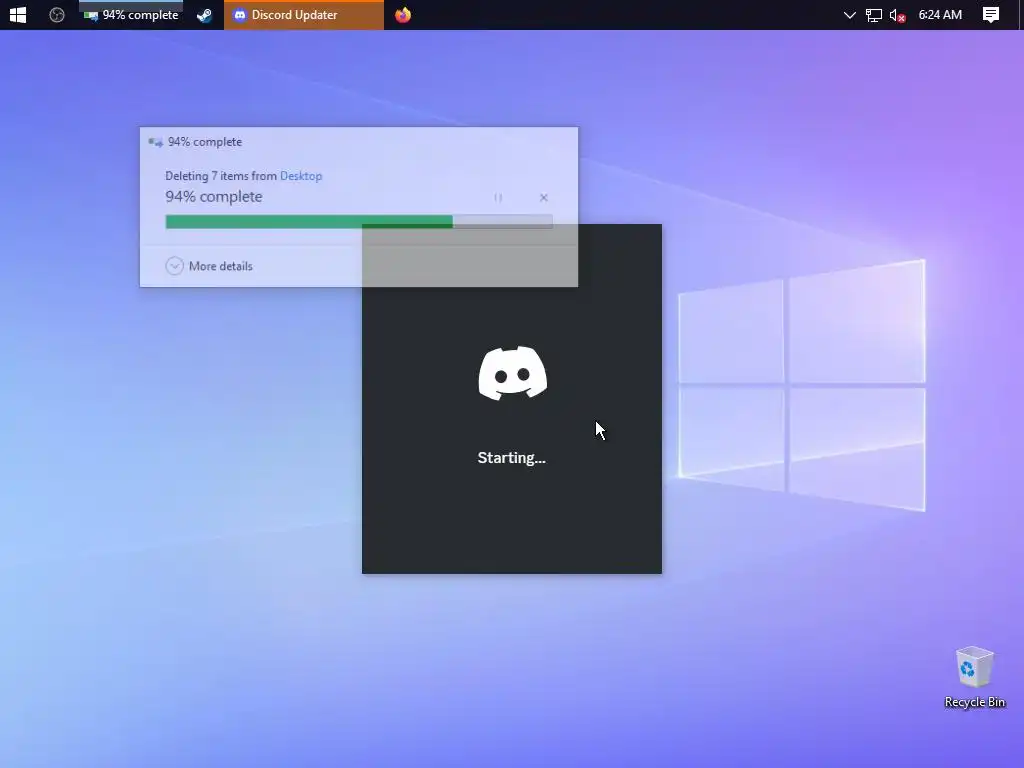1024x768 pixels.
Task: Click the 94% complete dialog title bar
Action: pos(359,142)
